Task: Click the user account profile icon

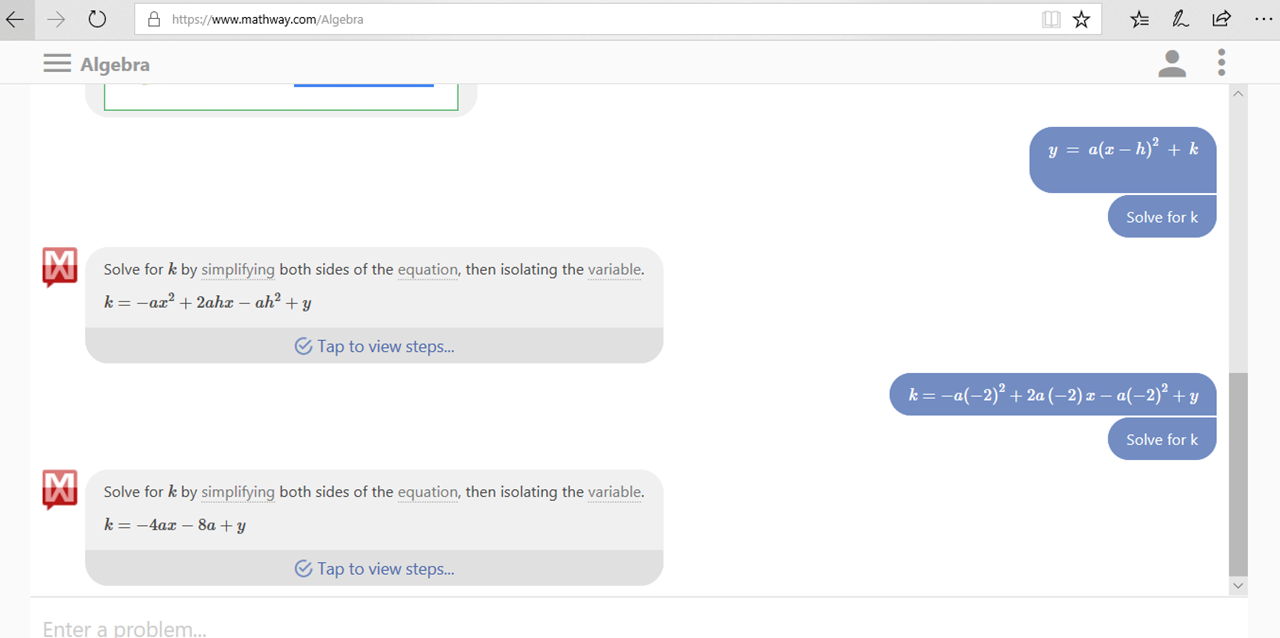Action: pyautogui.click(x=1172, y=64)
